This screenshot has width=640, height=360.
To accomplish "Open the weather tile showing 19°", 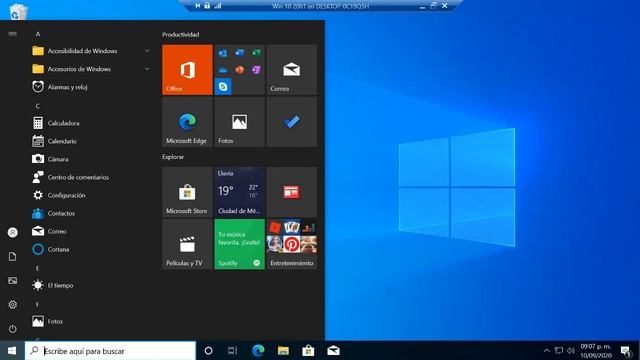I will (x=240, y=192).
